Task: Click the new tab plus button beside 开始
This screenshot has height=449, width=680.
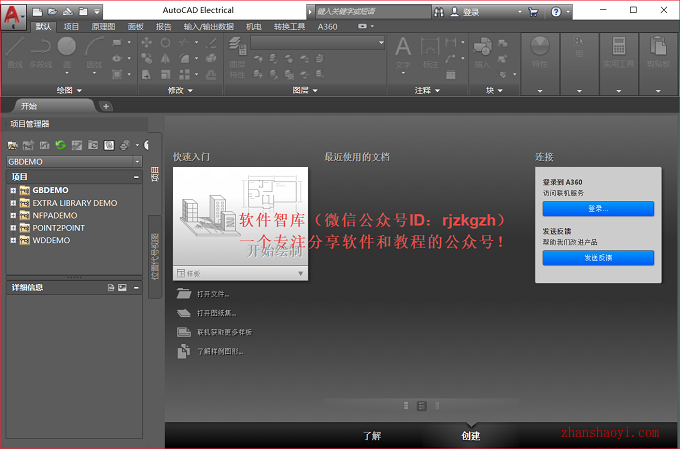Action: point(106,106)
